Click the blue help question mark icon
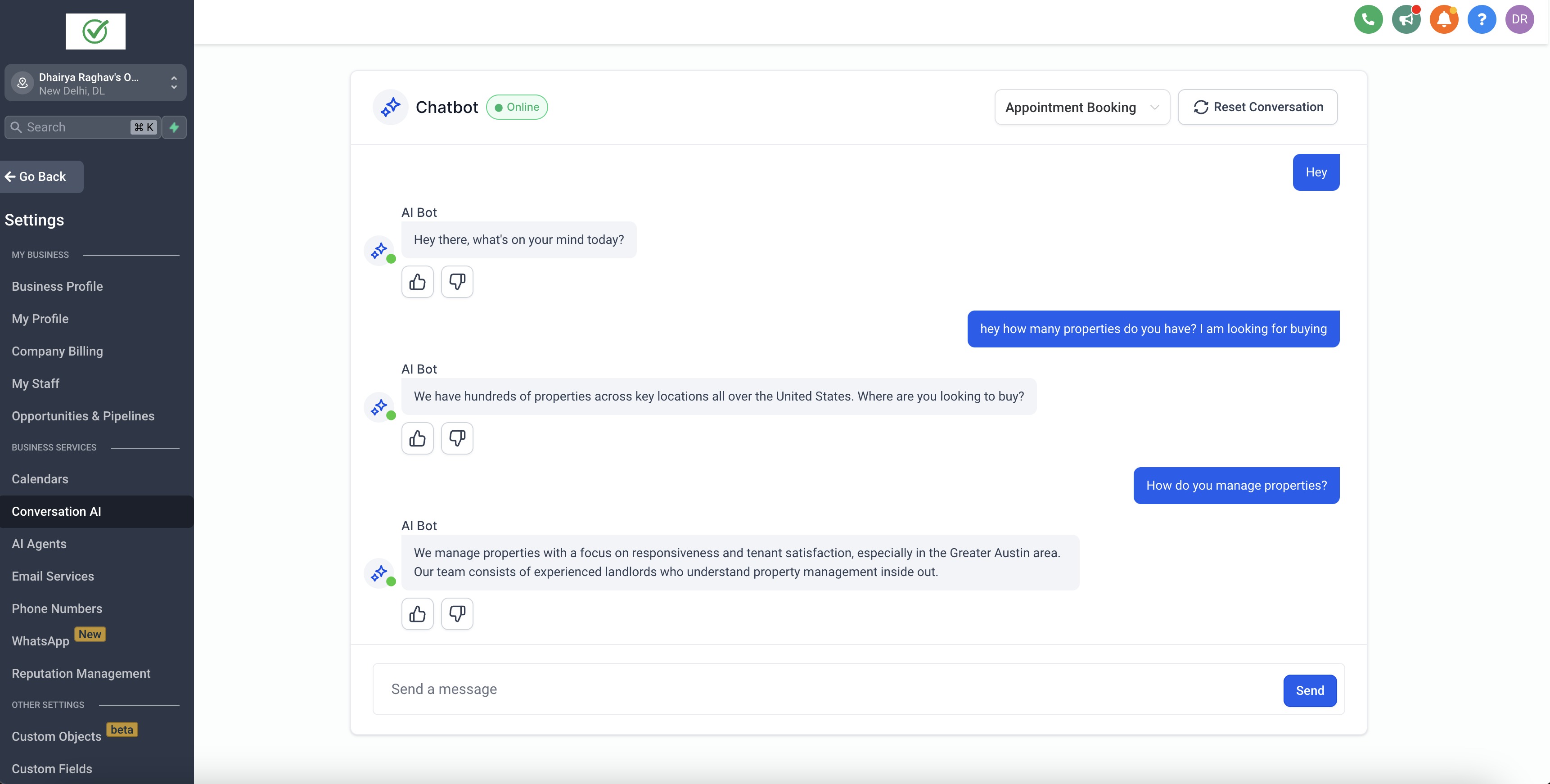The image size is (1550, 784). [x=1482, y=19]
